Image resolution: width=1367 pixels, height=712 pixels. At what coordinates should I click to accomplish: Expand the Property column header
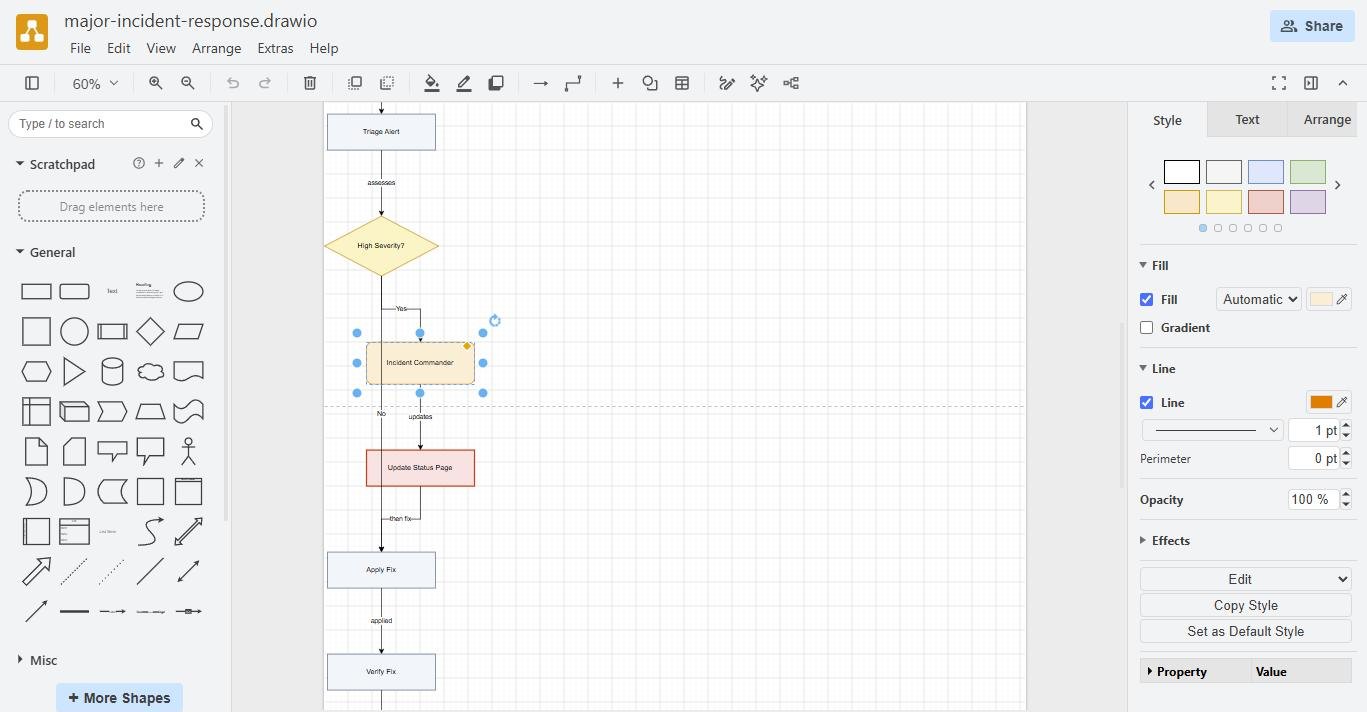[x=1195, y=671]
